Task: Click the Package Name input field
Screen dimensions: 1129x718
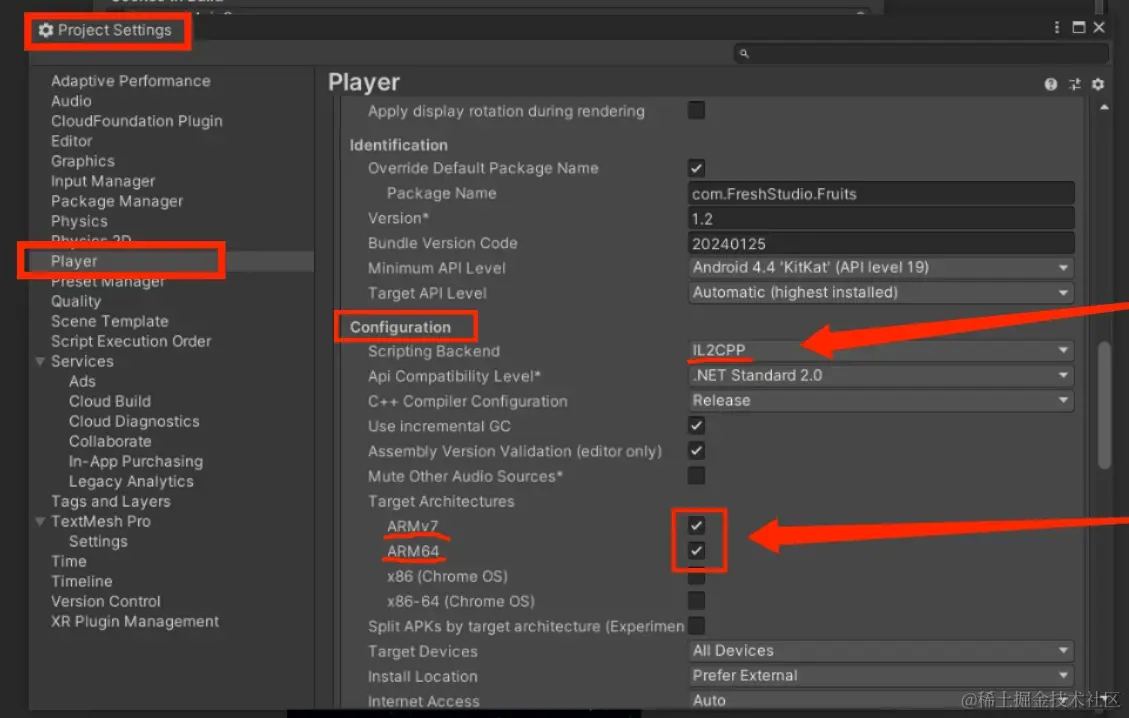Action: [881, 194]
